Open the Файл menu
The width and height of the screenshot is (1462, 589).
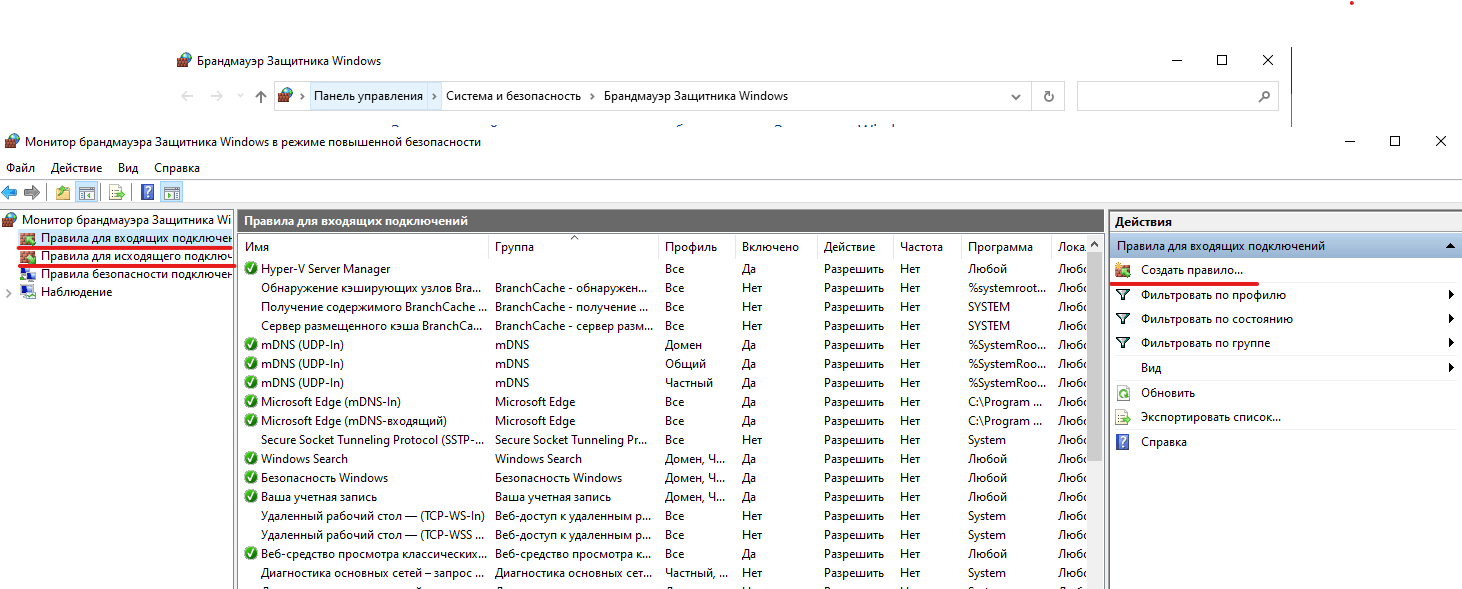click(20, 168)
